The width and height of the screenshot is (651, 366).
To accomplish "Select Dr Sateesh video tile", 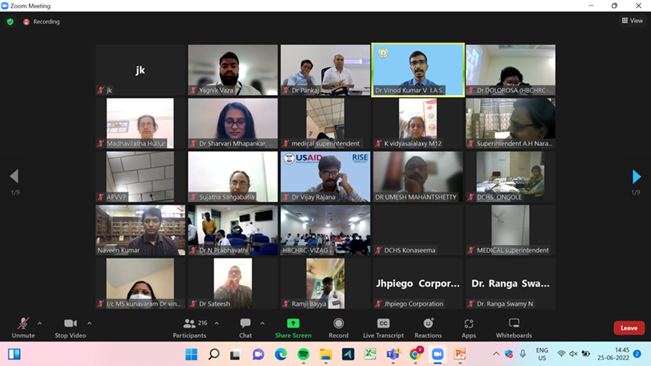I will (x=233, y=283).
